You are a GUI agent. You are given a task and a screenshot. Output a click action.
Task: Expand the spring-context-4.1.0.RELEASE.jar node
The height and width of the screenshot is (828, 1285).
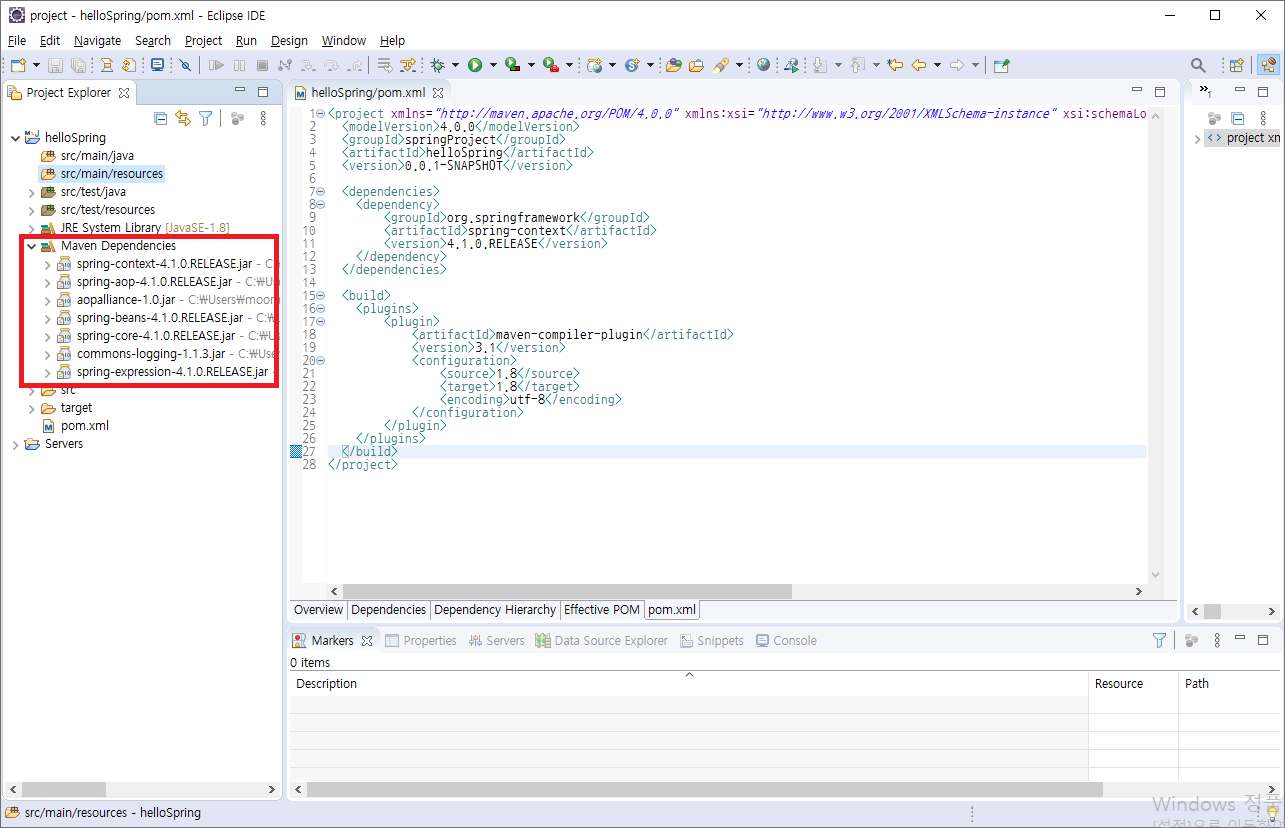coord(47,264)
